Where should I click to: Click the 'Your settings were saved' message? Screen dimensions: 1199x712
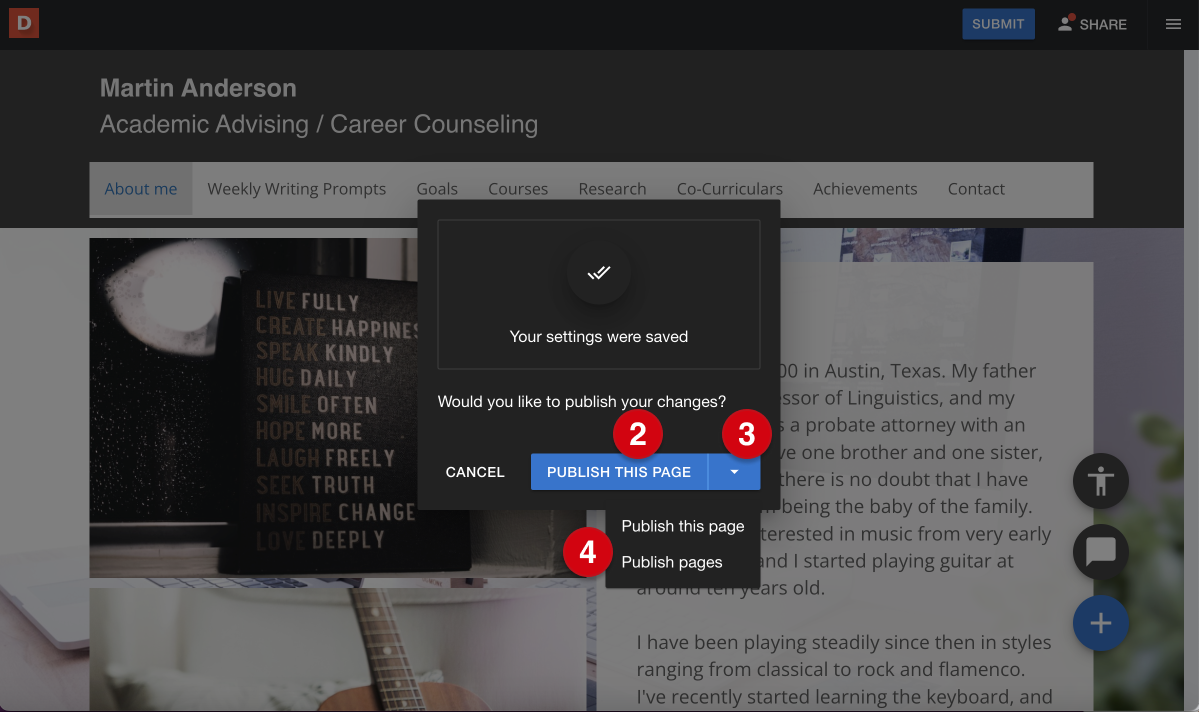click(599, 336)
